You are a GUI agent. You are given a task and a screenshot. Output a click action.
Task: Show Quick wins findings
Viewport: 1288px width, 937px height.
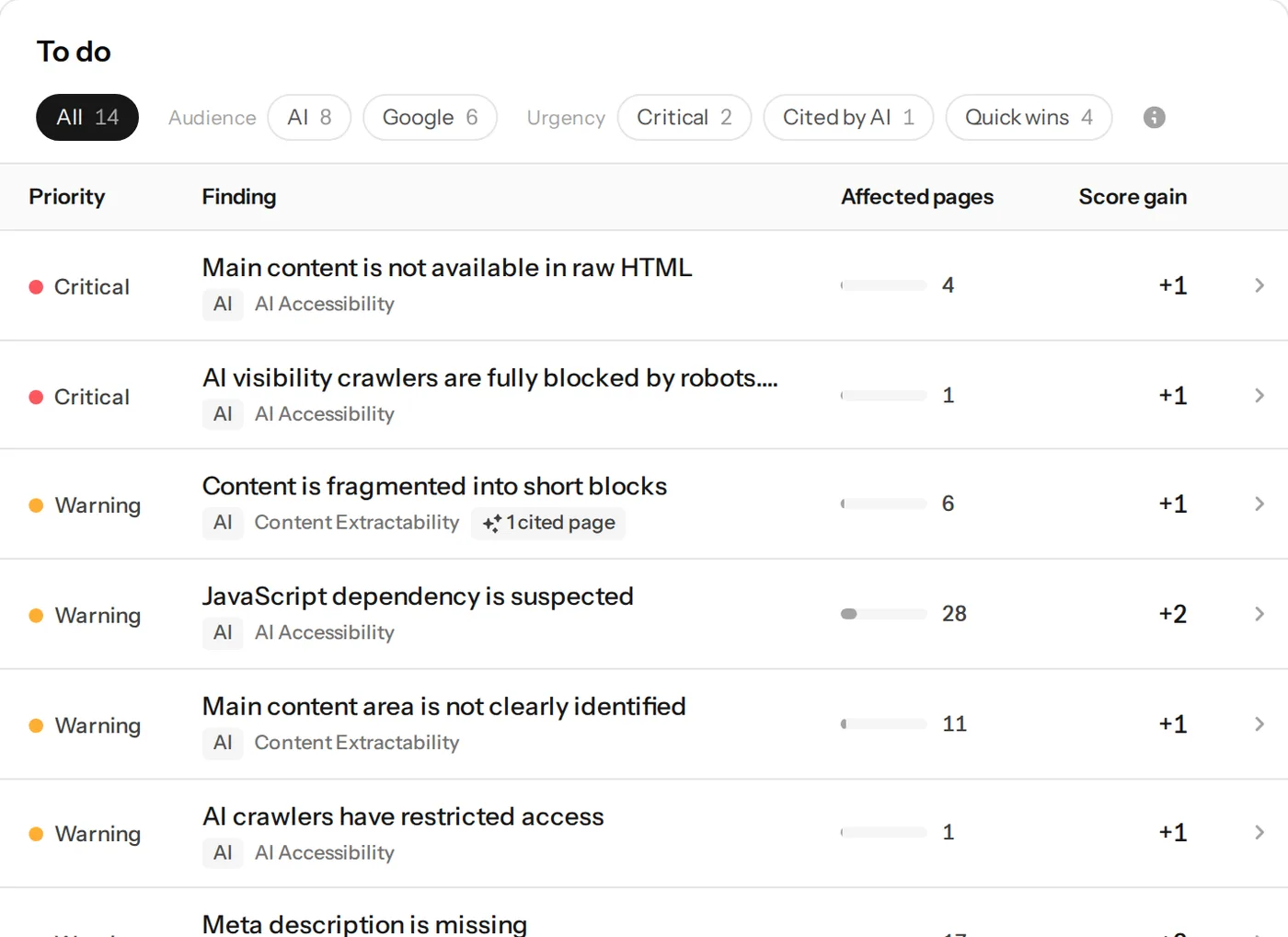tap(1029, 118)
